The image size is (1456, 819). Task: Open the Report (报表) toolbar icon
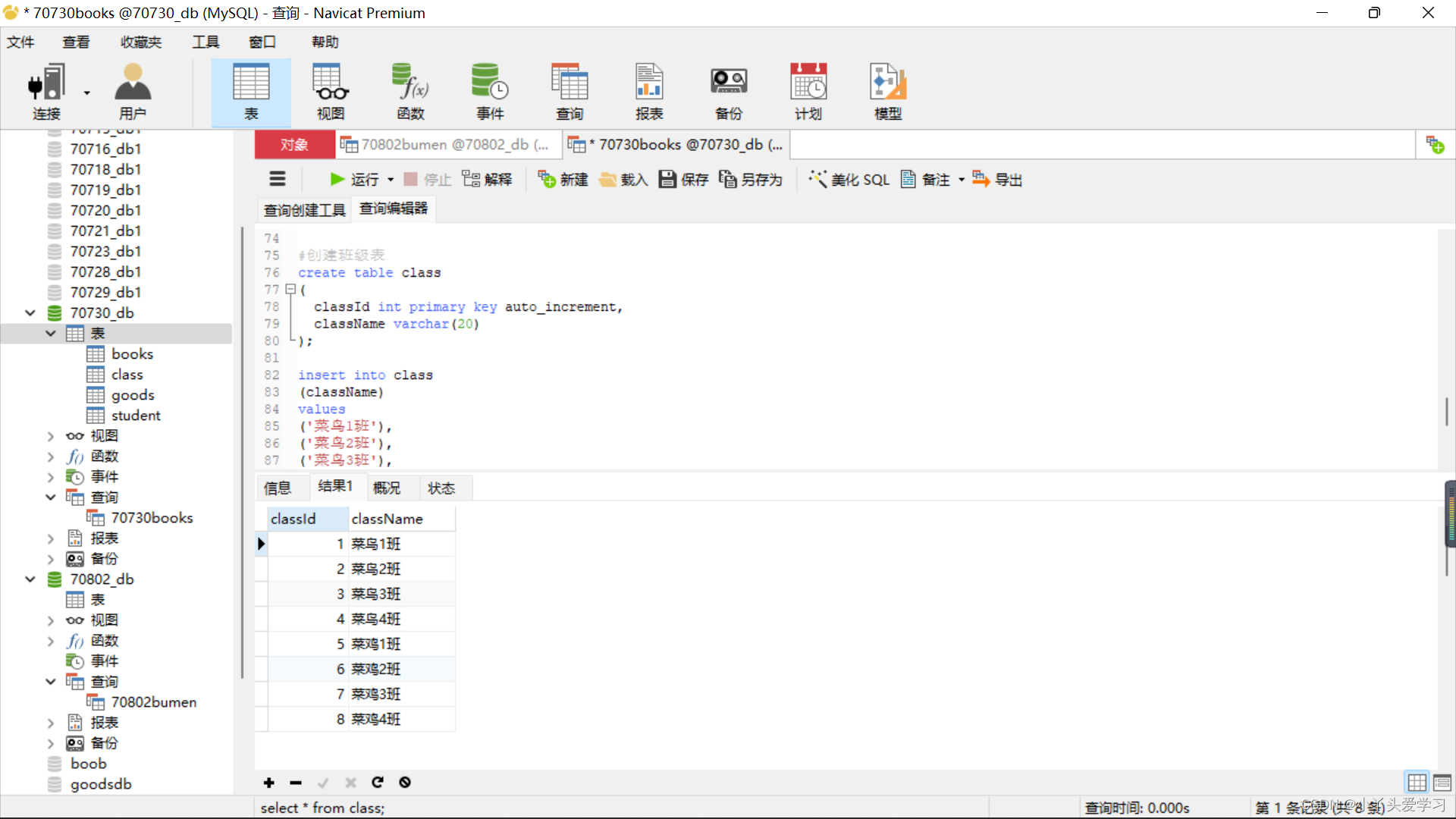[x=649, y=92]
